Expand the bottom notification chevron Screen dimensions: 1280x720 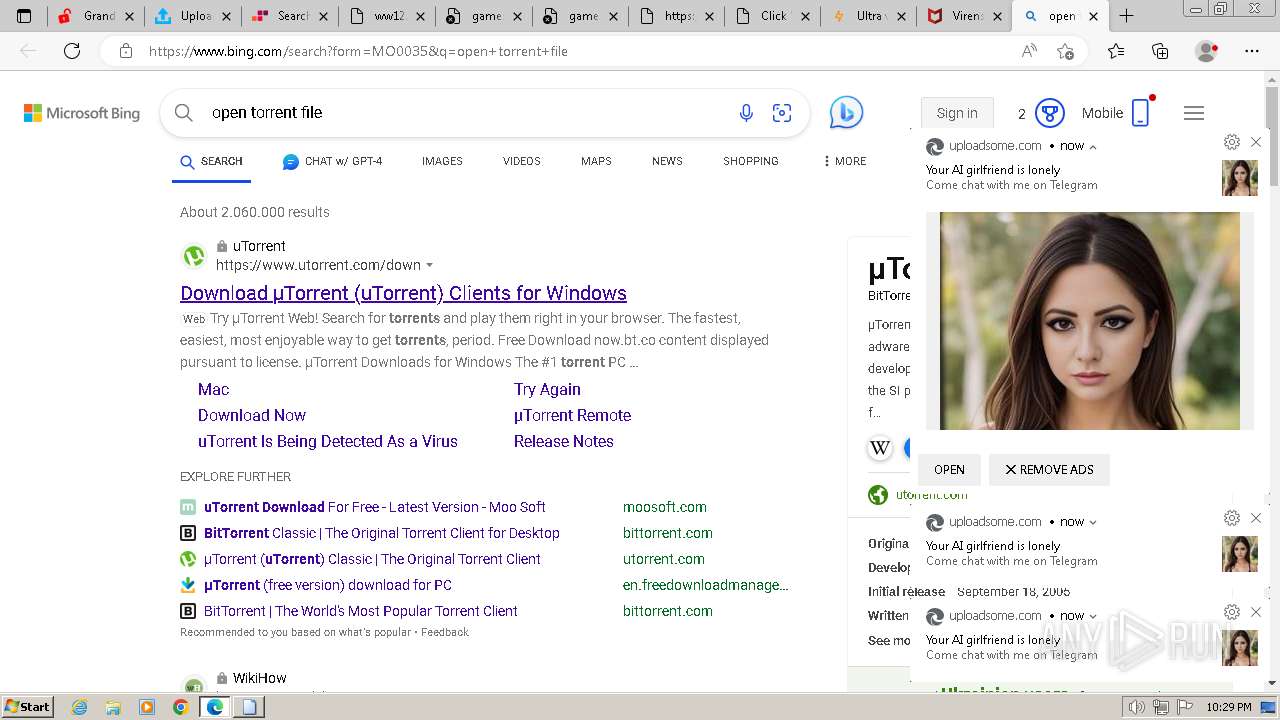[1093, 616]
